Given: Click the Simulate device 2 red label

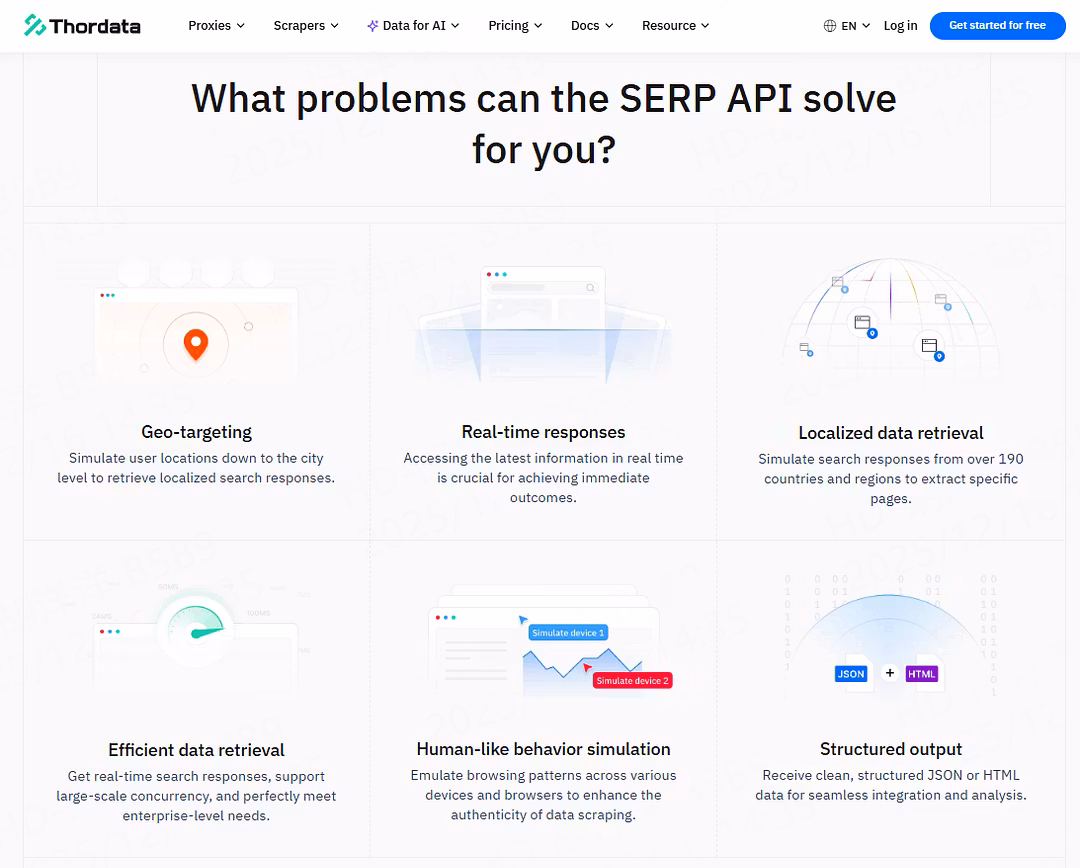Looking at the screenshot, I should click(632, 681).
